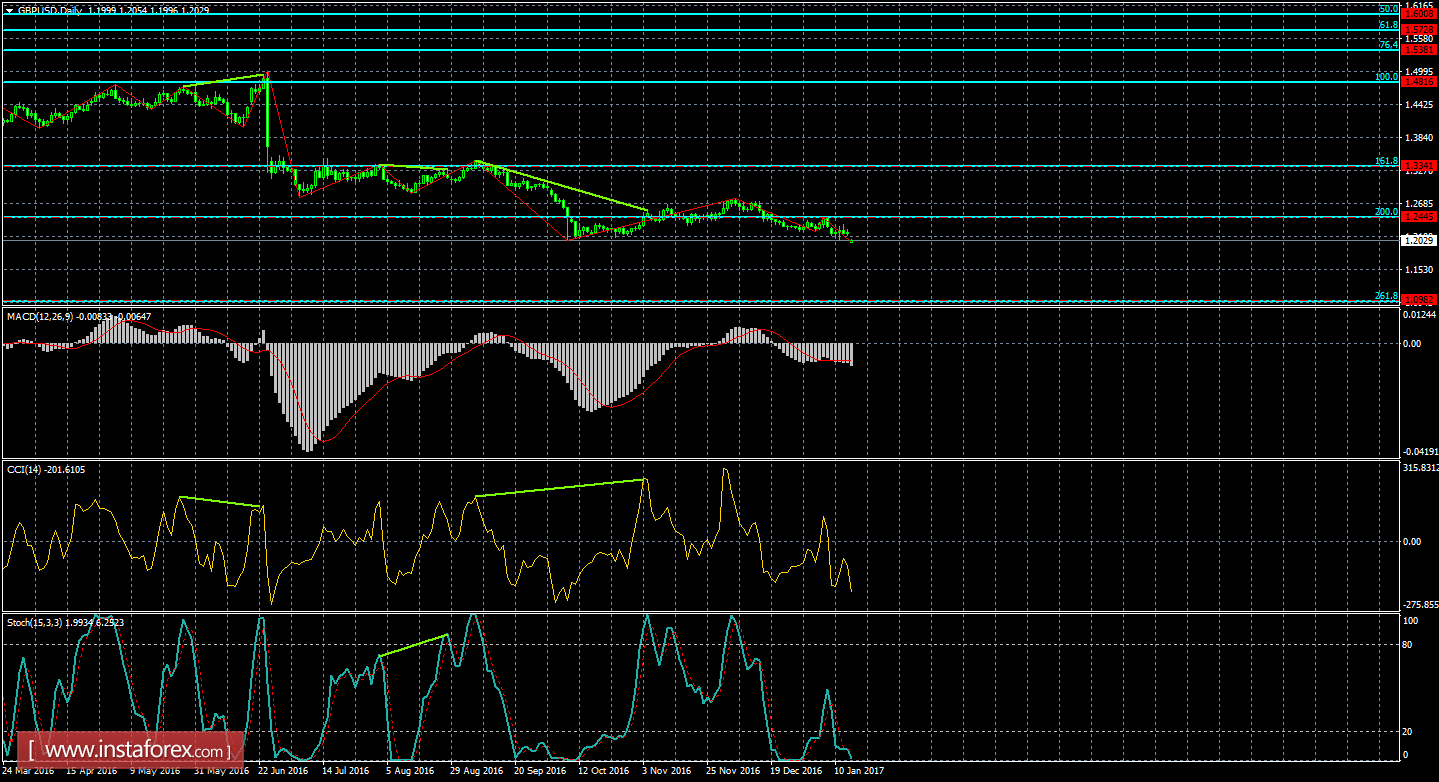Image resolution: width=1439 pixels, height=782 pixels.
Task: Select the green divergence line on Stochastic August peaks
Action: point(412,645)
